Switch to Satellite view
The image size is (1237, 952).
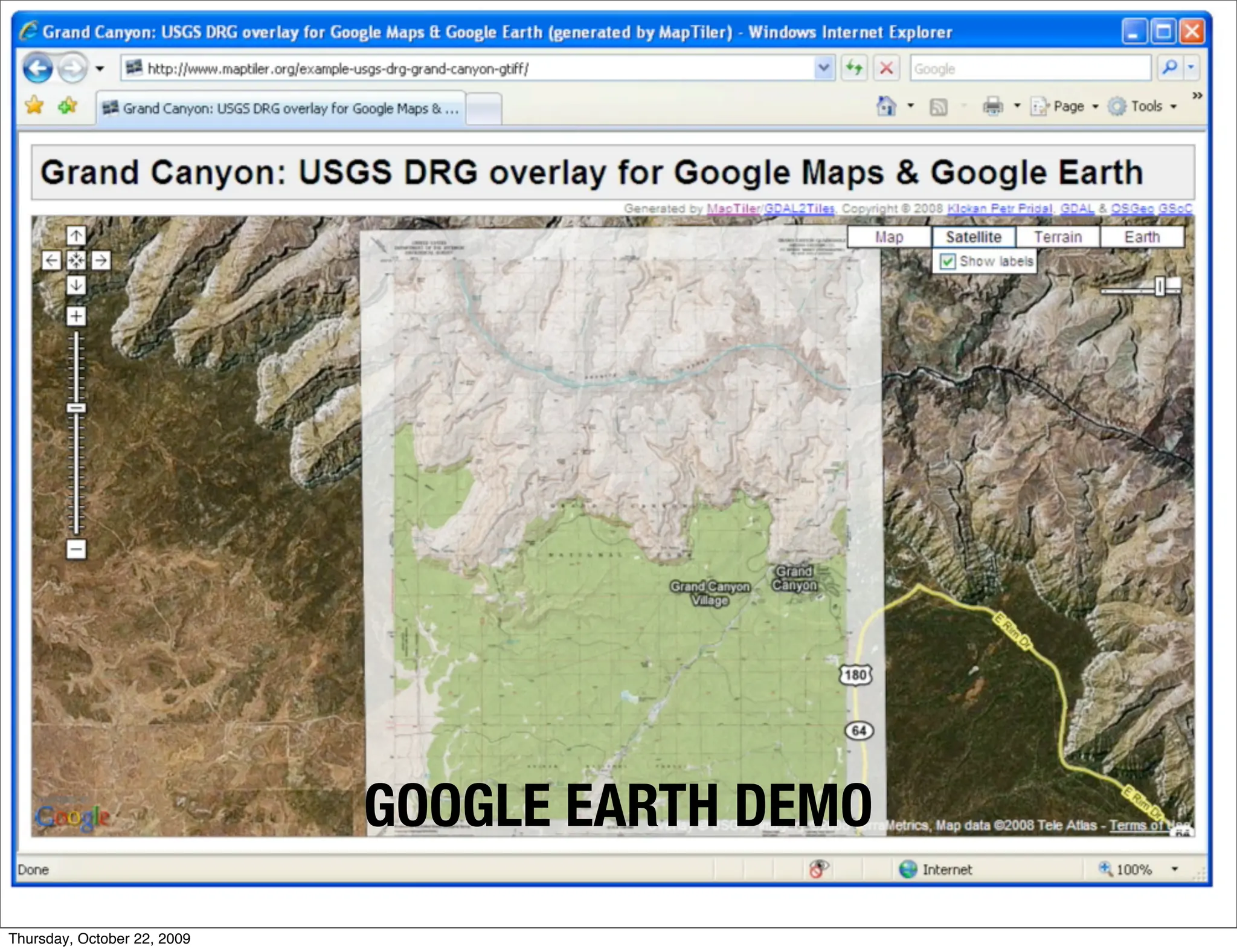pos(974,237)
